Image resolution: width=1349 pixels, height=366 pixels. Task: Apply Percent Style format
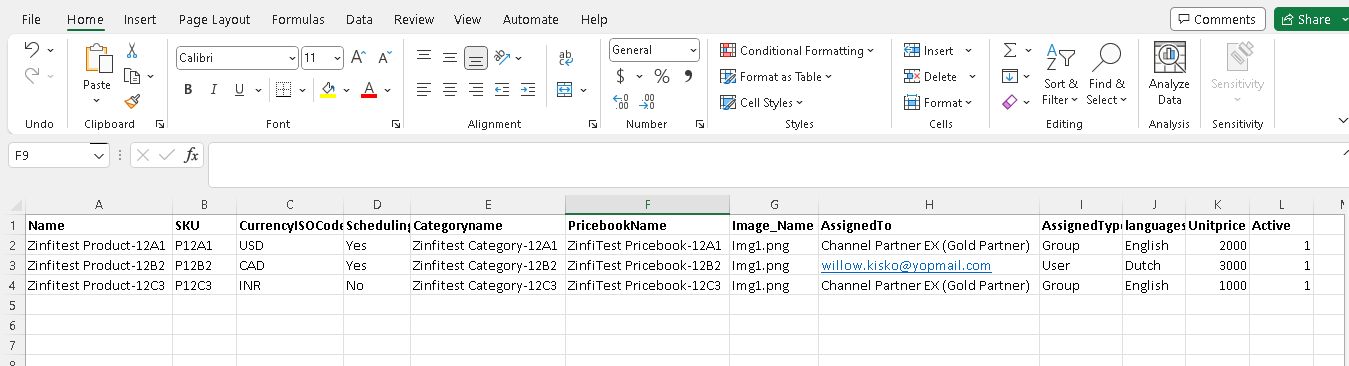[x=662, y=76]
